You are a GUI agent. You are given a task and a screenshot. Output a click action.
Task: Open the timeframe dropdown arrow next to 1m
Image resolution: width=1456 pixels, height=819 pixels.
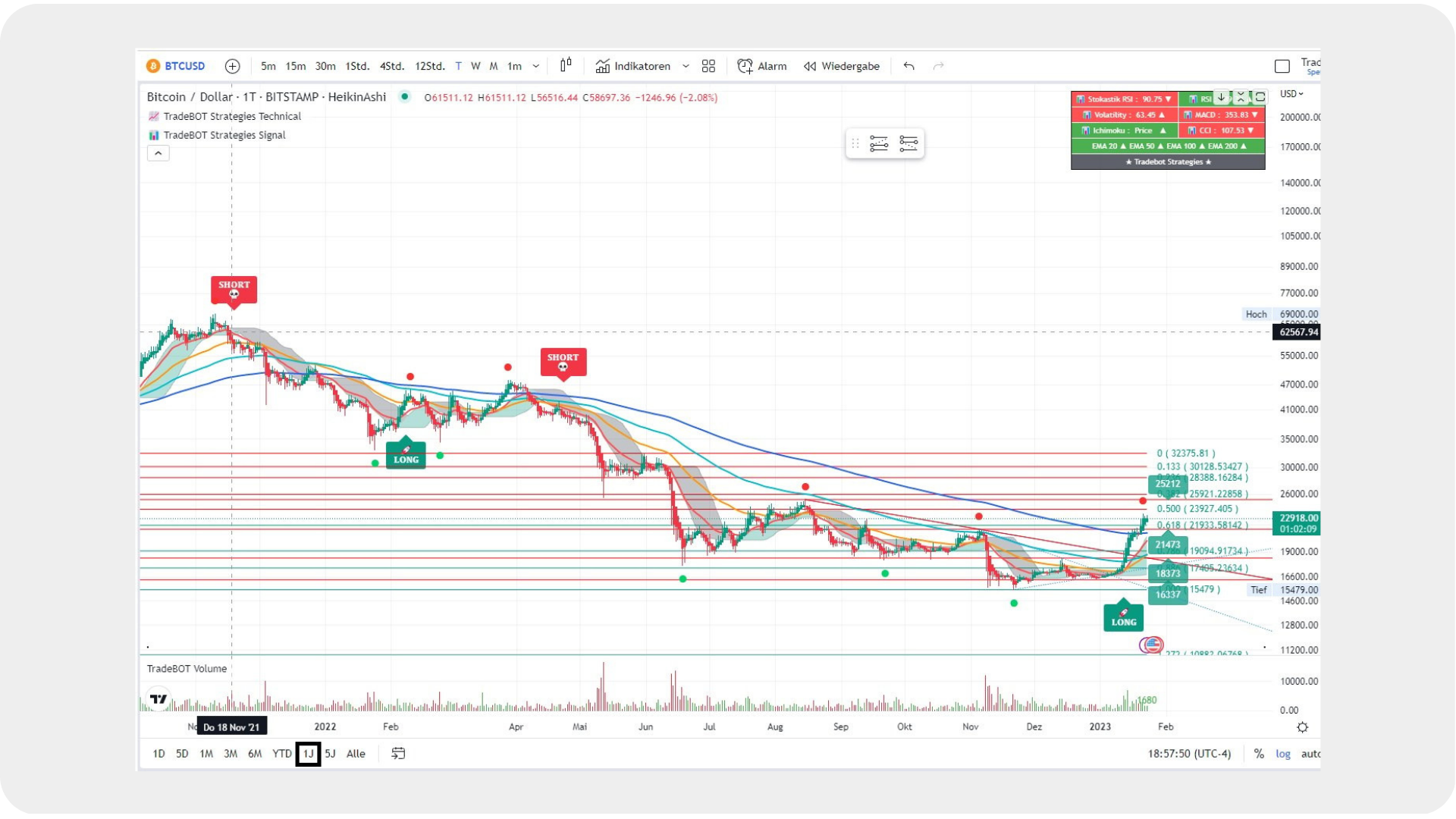(x=536, y=66)
